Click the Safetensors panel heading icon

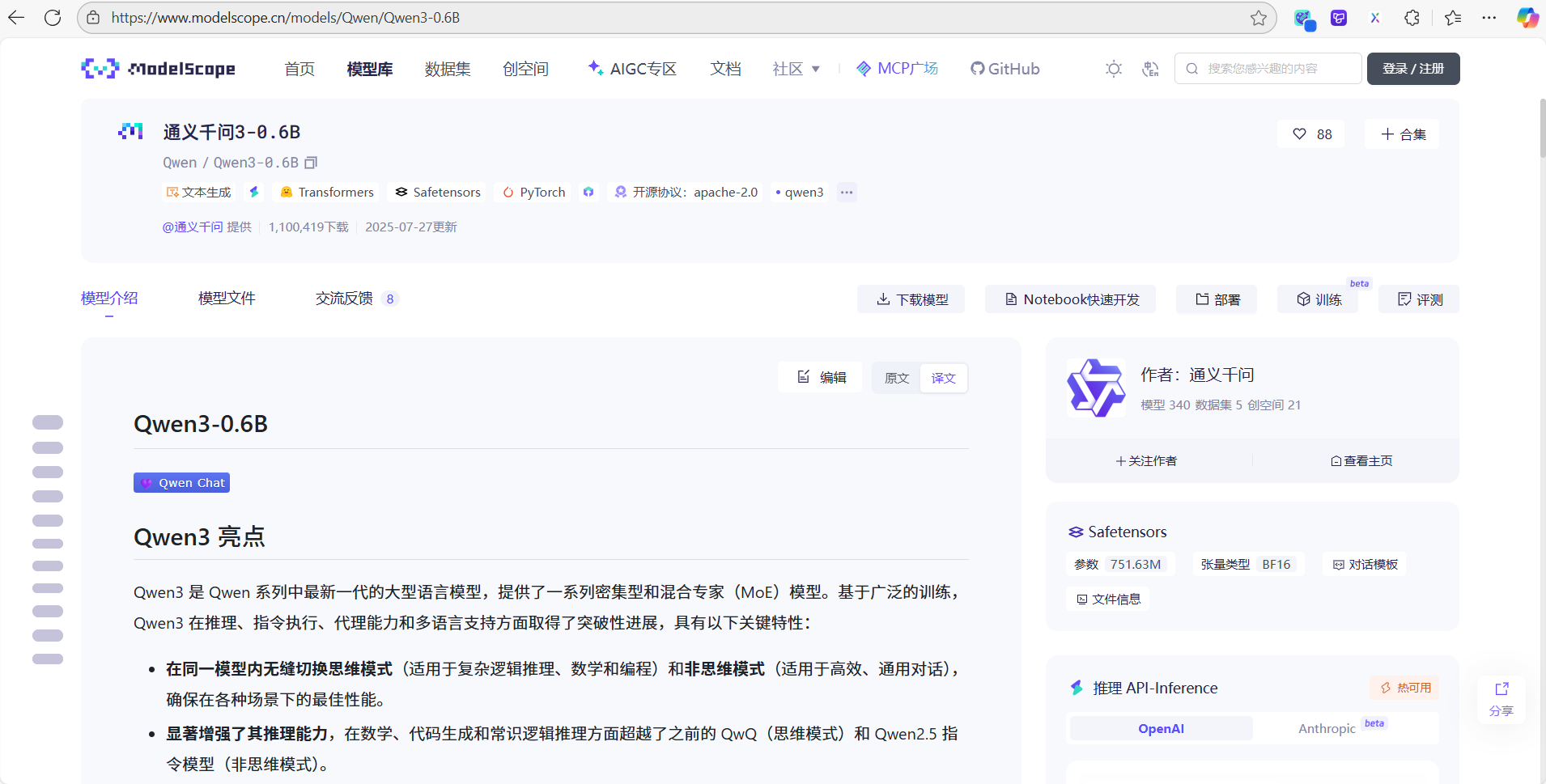coord(1076,532)
